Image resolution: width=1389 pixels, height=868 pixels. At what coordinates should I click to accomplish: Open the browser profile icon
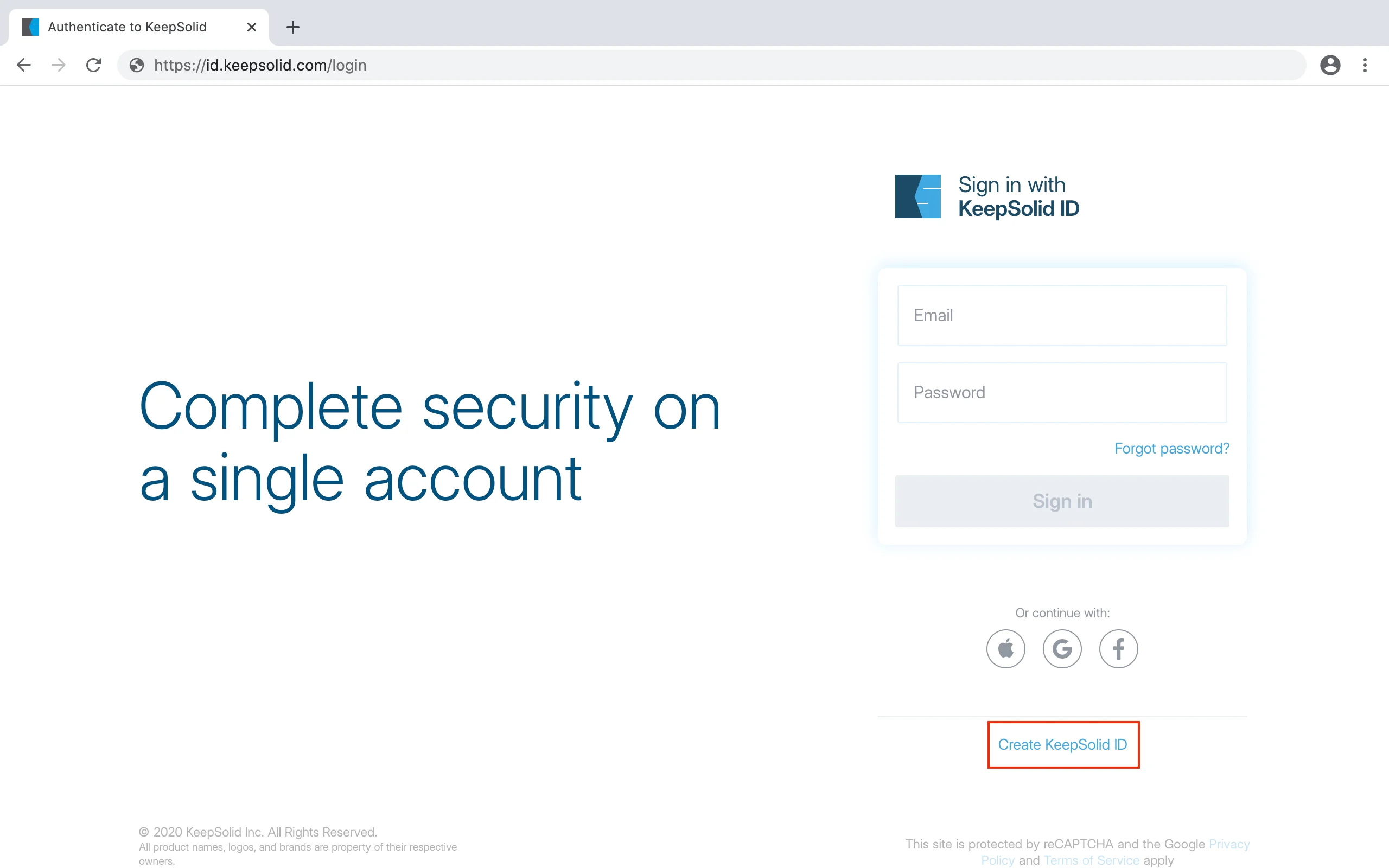[1330, 65]
